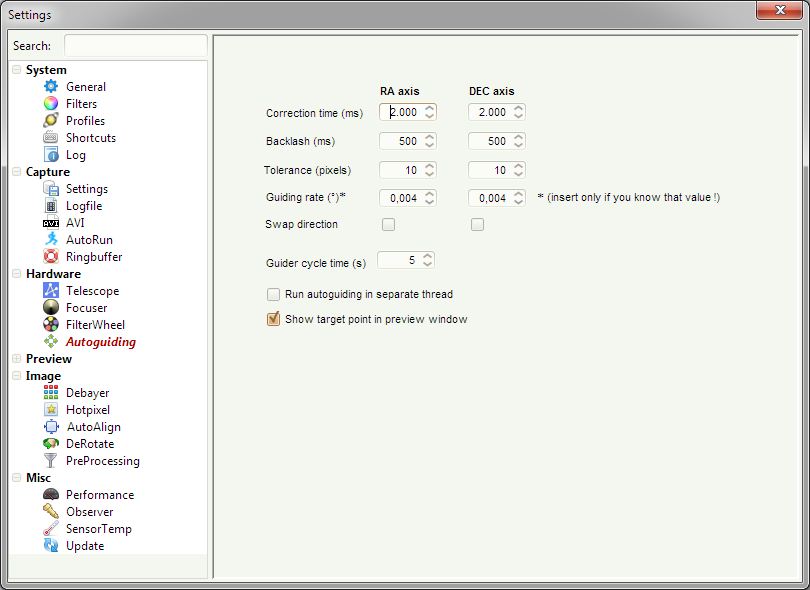Click the DEC Tolerance spinner arrows

coord(519,170)
